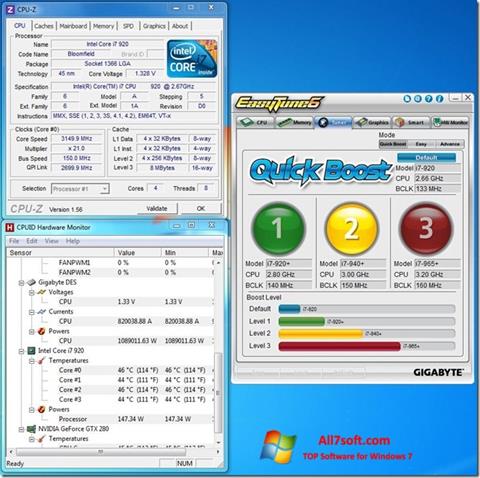Collapse Voltages node under Gigabyte DES

[32, 293]
